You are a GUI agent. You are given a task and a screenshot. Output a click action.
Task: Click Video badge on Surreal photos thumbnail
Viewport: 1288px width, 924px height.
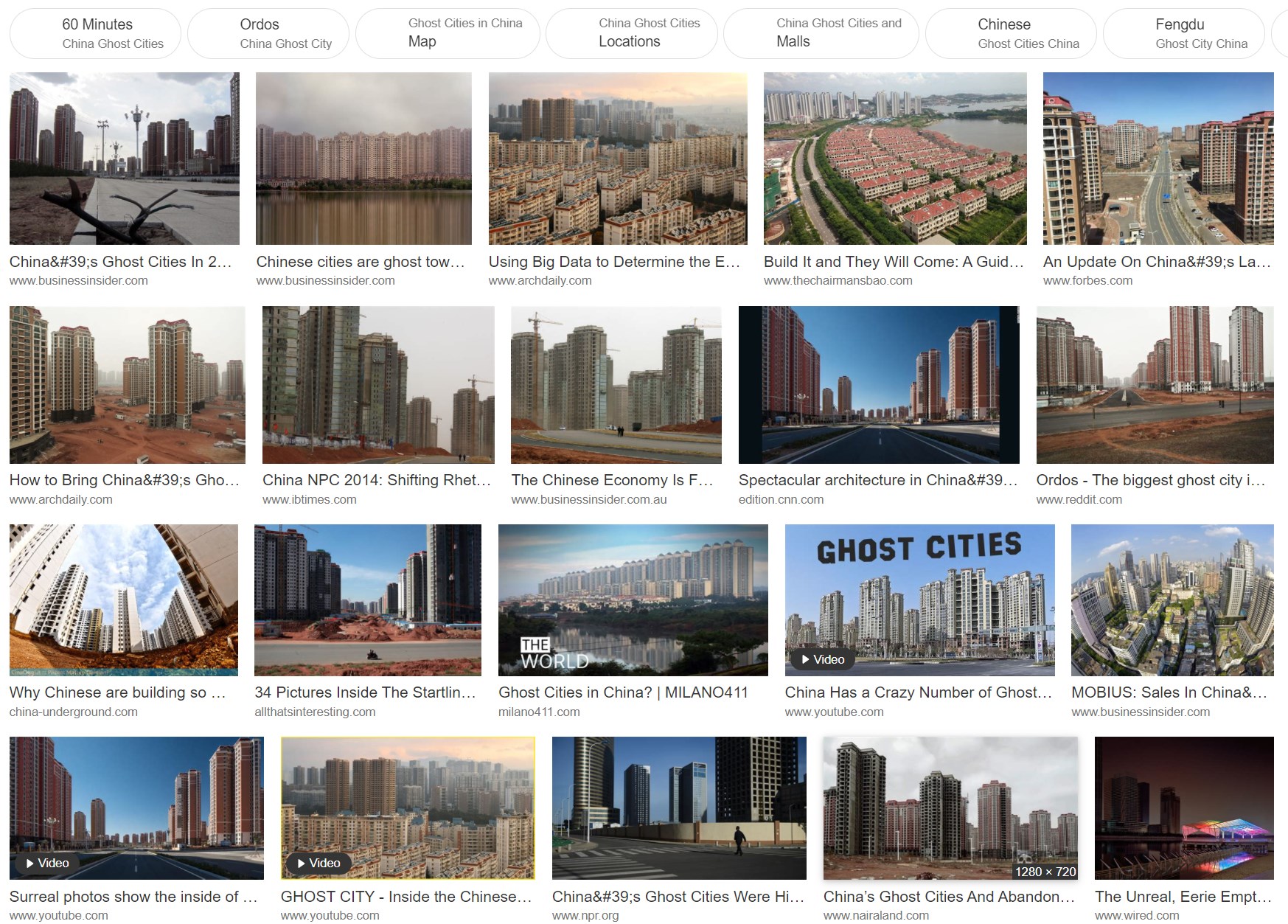48,863
